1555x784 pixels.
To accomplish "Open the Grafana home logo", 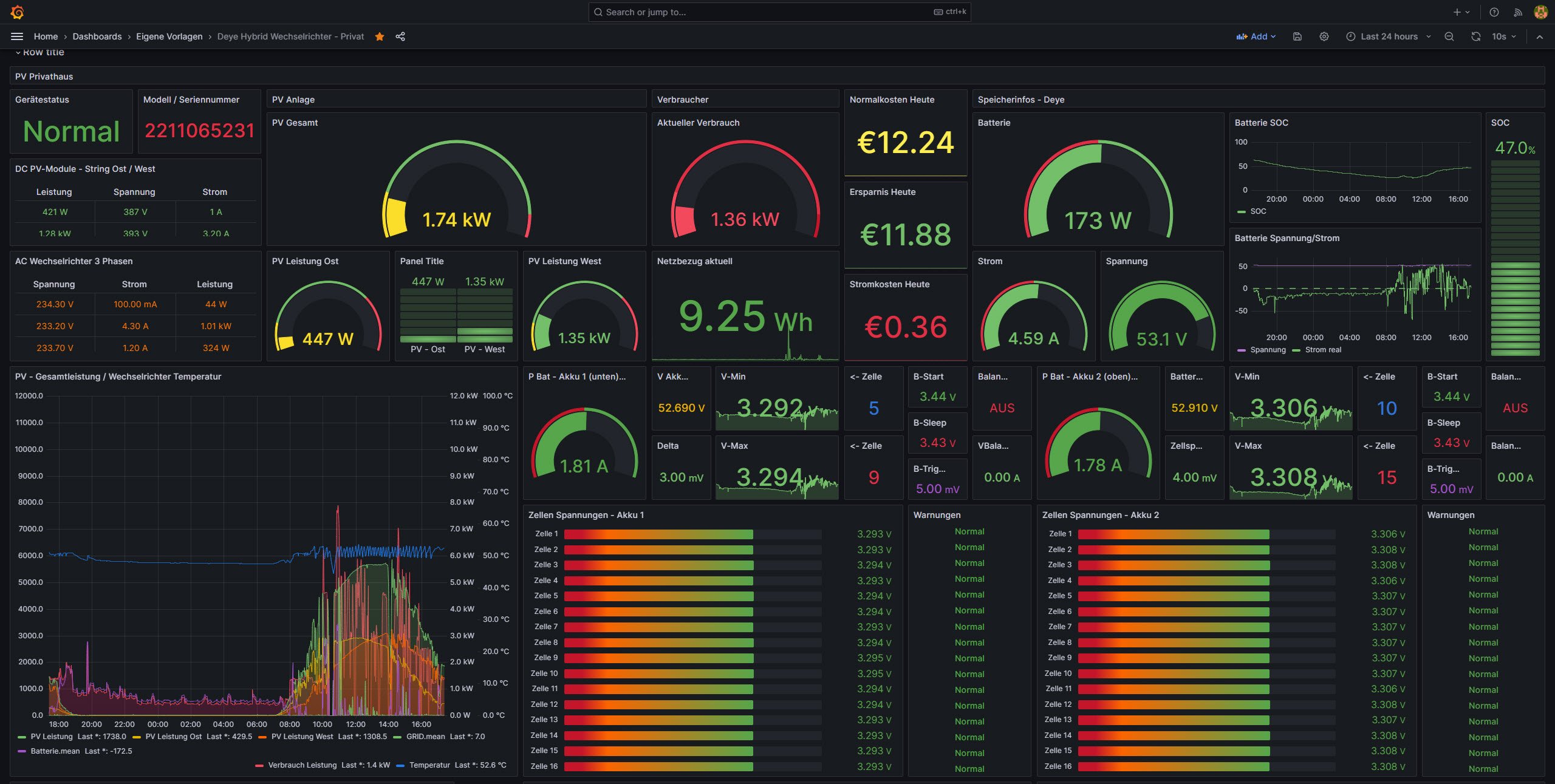I will 17,12.
